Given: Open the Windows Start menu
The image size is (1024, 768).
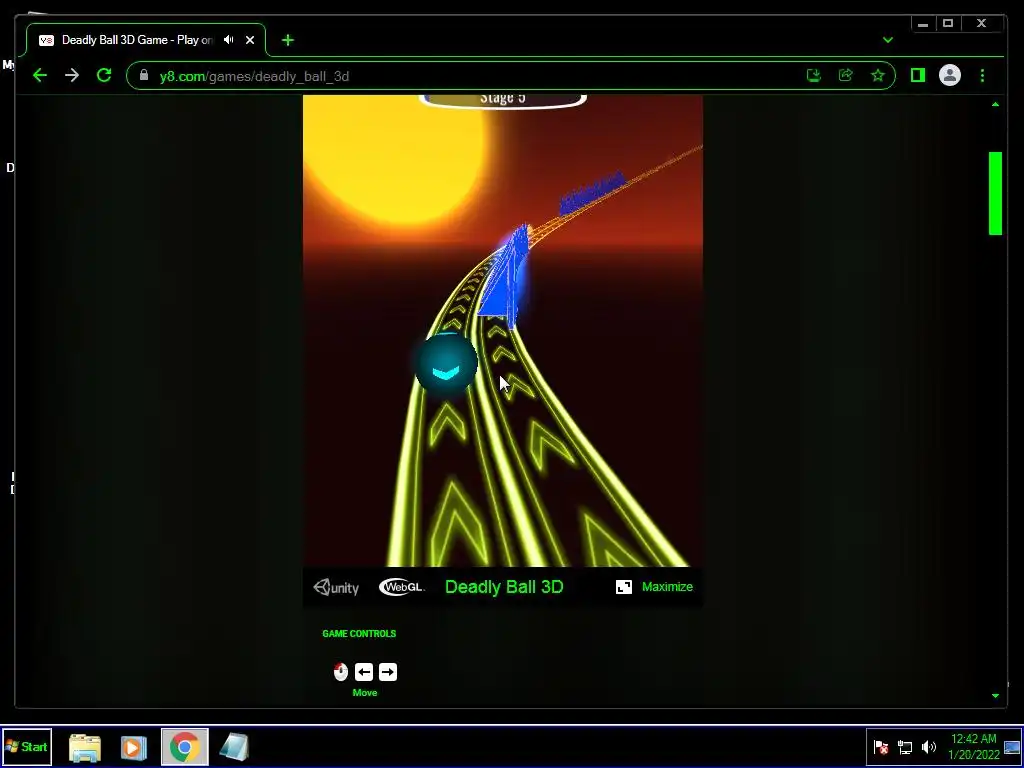Looking at the screenshot, I should (27, 746).
